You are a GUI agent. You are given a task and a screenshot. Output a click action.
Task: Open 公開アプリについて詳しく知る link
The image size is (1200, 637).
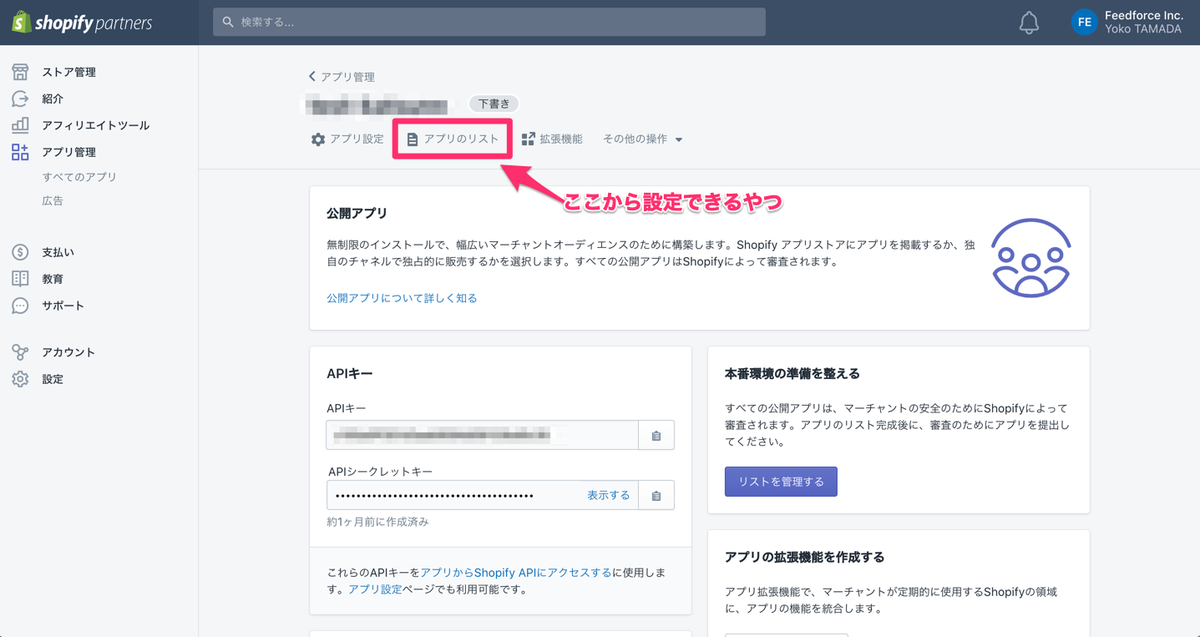(402, 298)
